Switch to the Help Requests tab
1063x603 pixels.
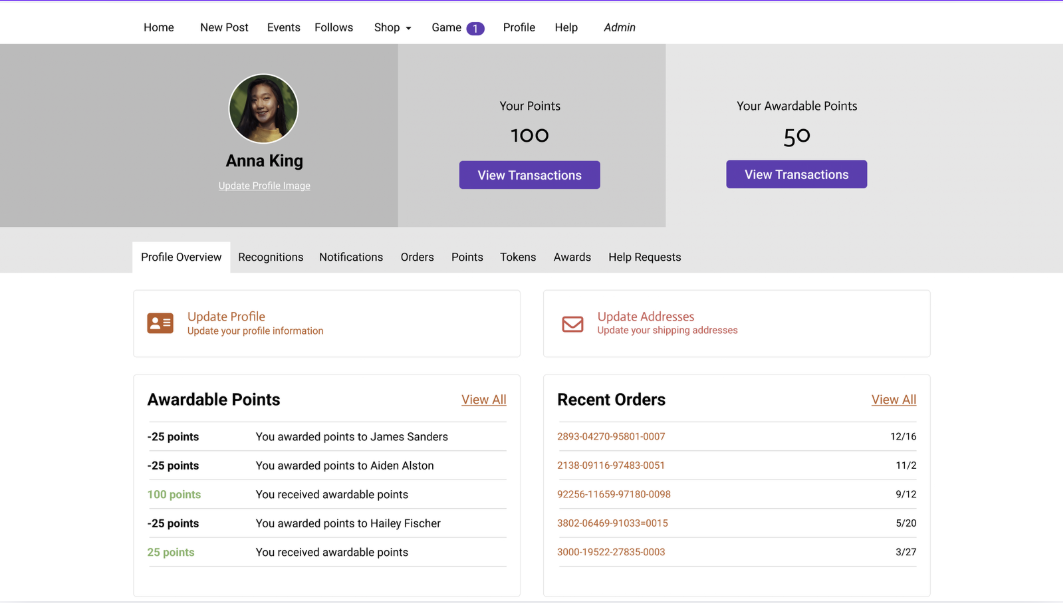click(x=644, y=257)
